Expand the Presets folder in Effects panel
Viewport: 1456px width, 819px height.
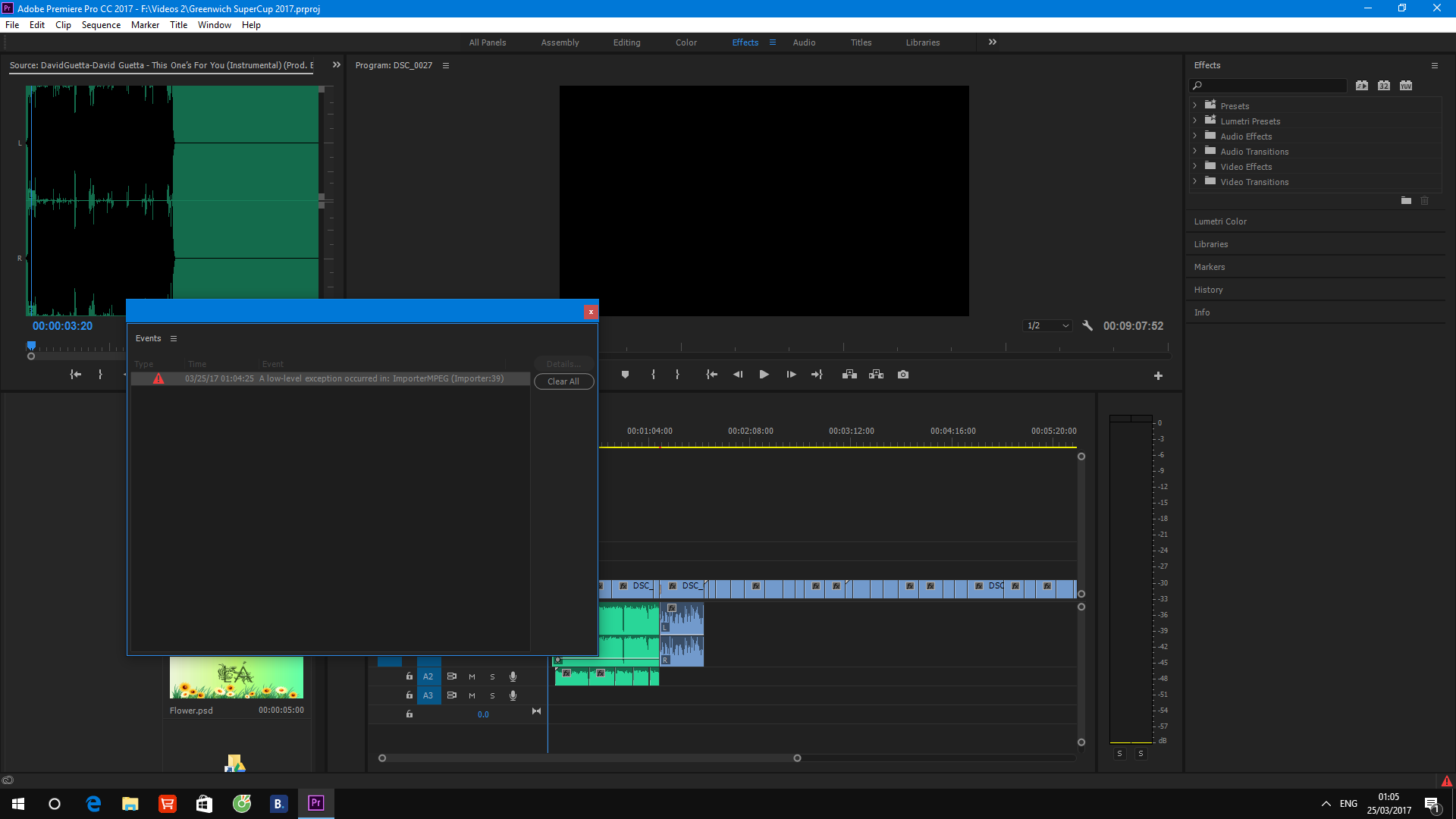[1196, 105]
